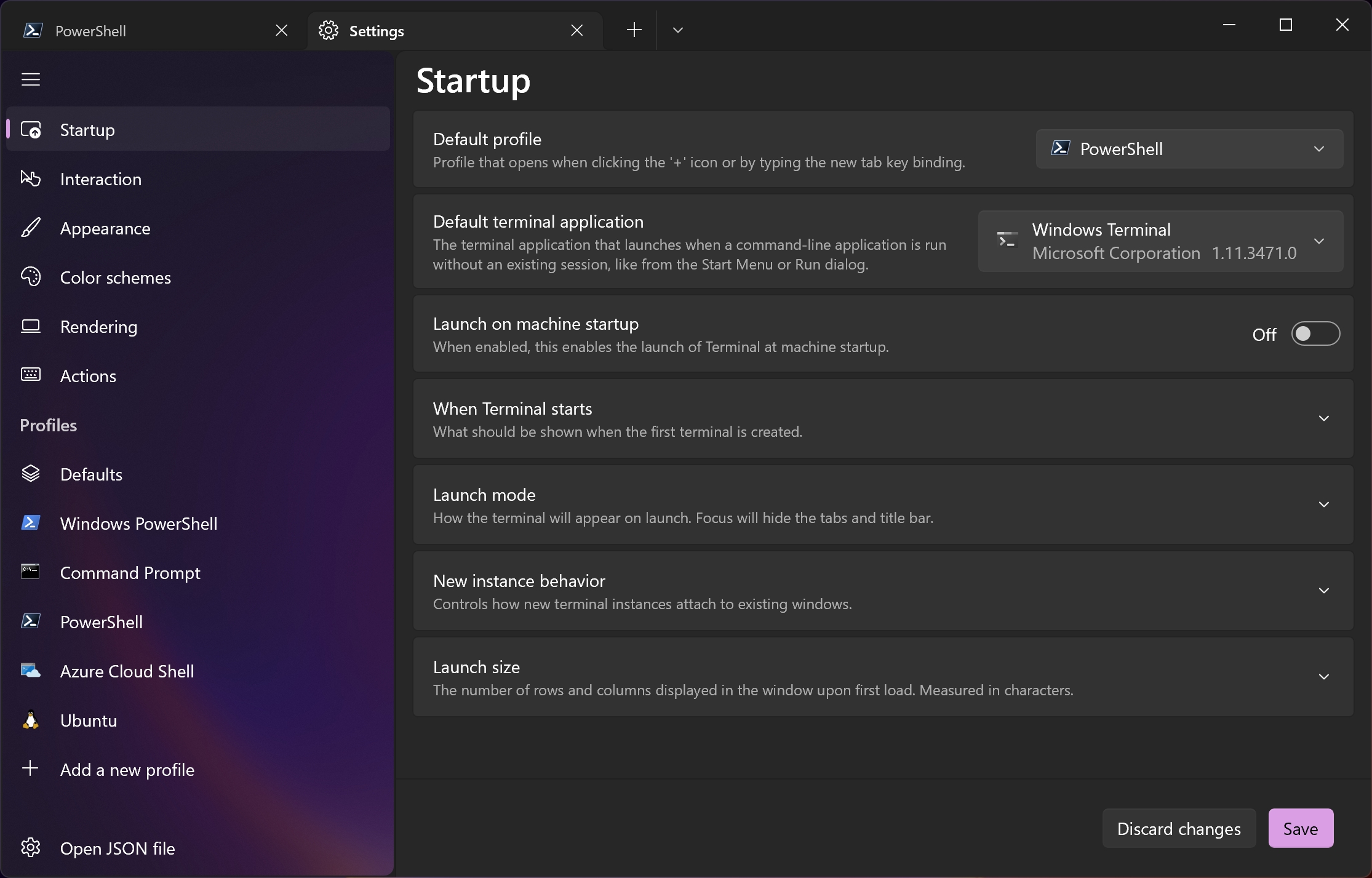Expand New instance behavior section
1372x878 pixels.
1324,590
